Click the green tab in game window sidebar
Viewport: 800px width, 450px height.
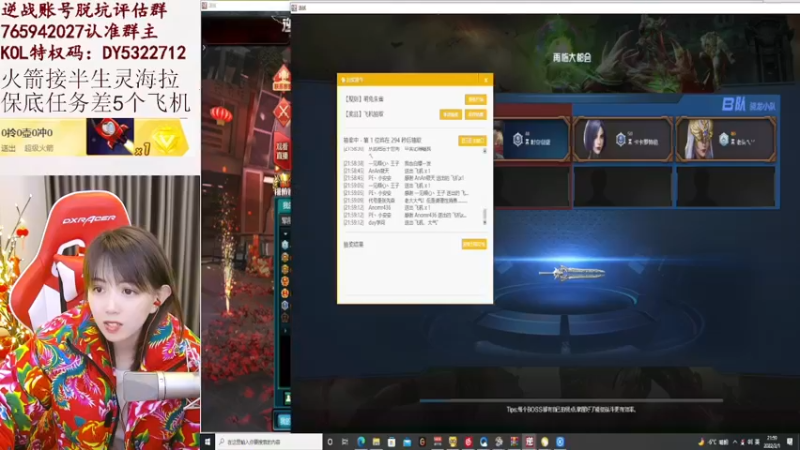tap(285, 206)
